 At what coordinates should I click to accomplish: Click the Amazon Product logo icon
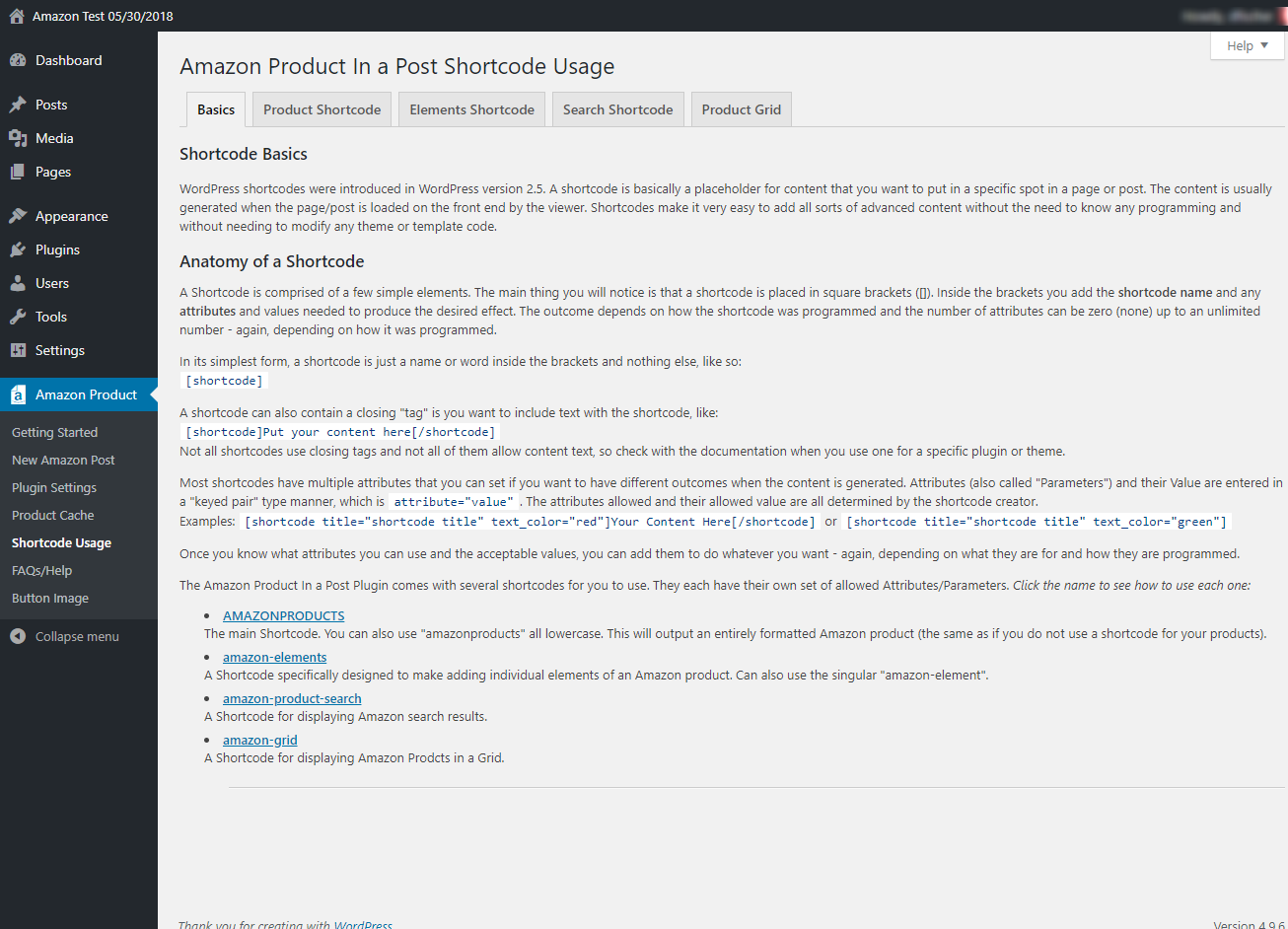click(x=18, y=394)
